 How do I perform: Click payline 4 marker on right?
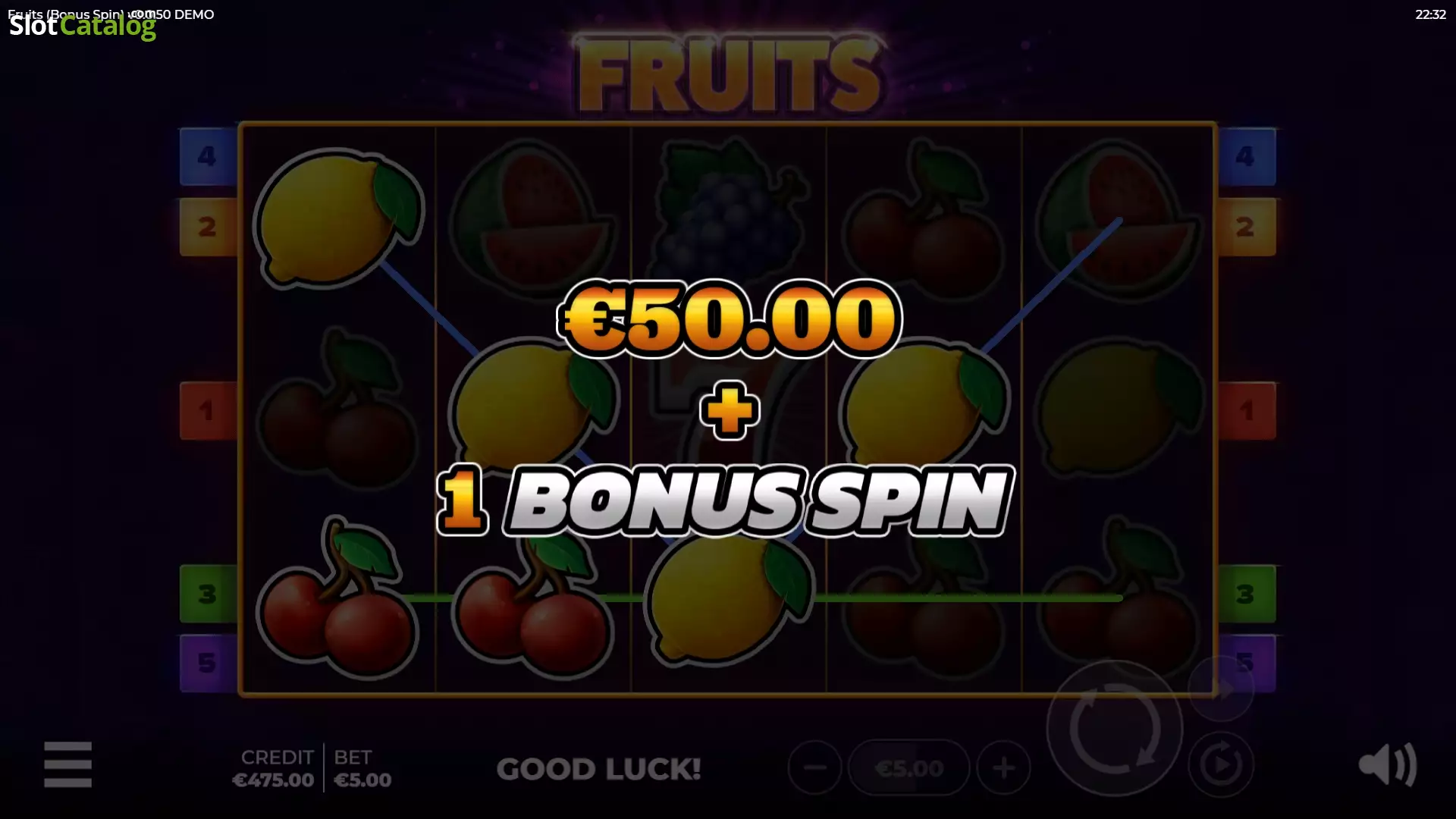tap(1247, 156)
